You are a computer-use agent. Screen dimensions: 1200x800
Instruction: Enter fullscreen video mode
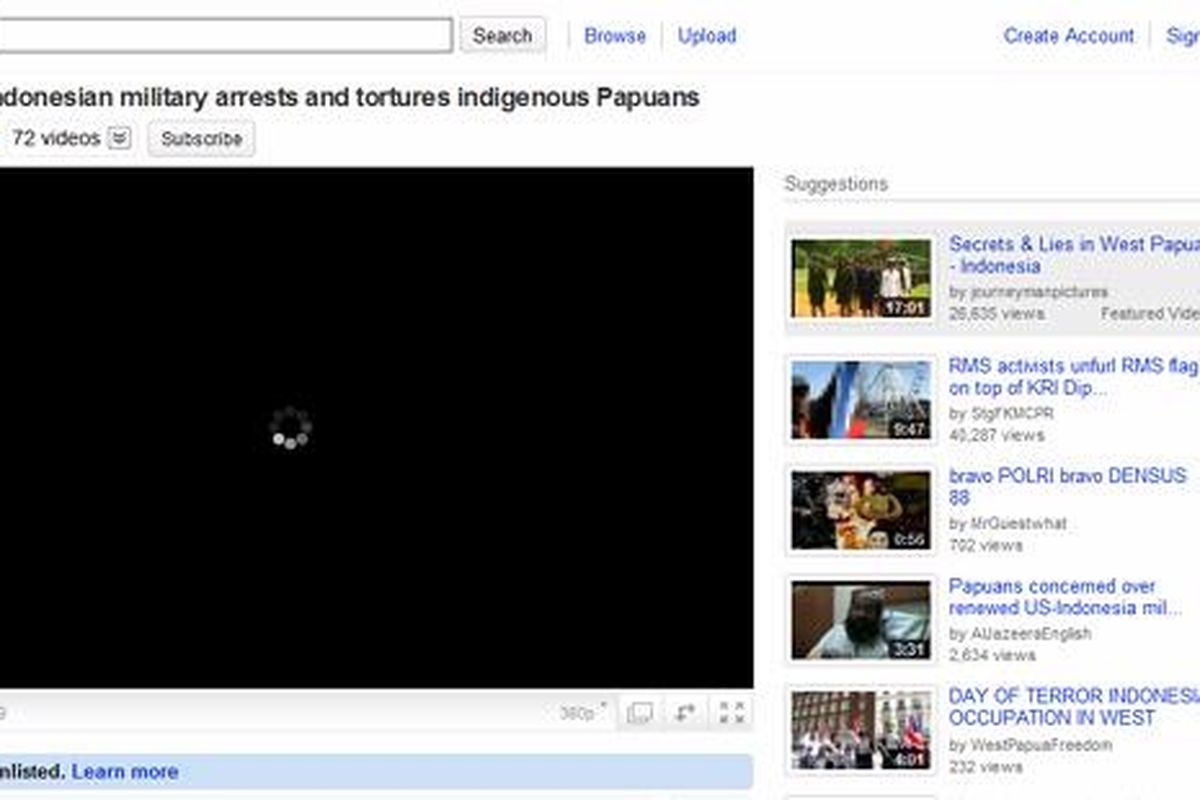click(x=732, y=713)
